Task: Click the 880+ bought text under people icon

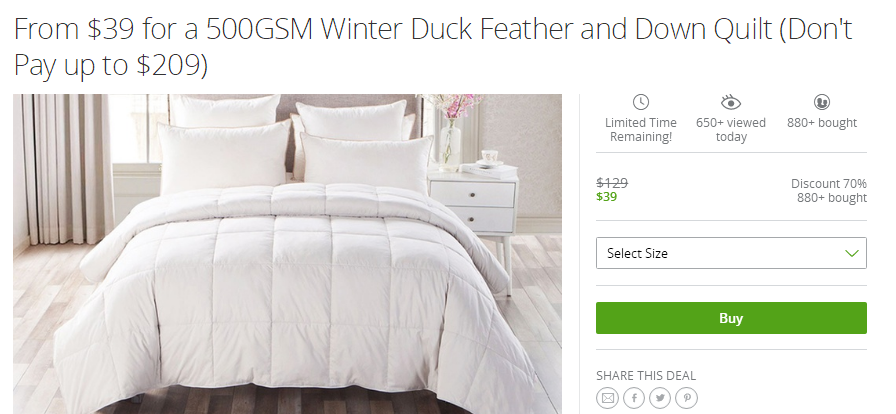Action: click(x=822, y=123)
